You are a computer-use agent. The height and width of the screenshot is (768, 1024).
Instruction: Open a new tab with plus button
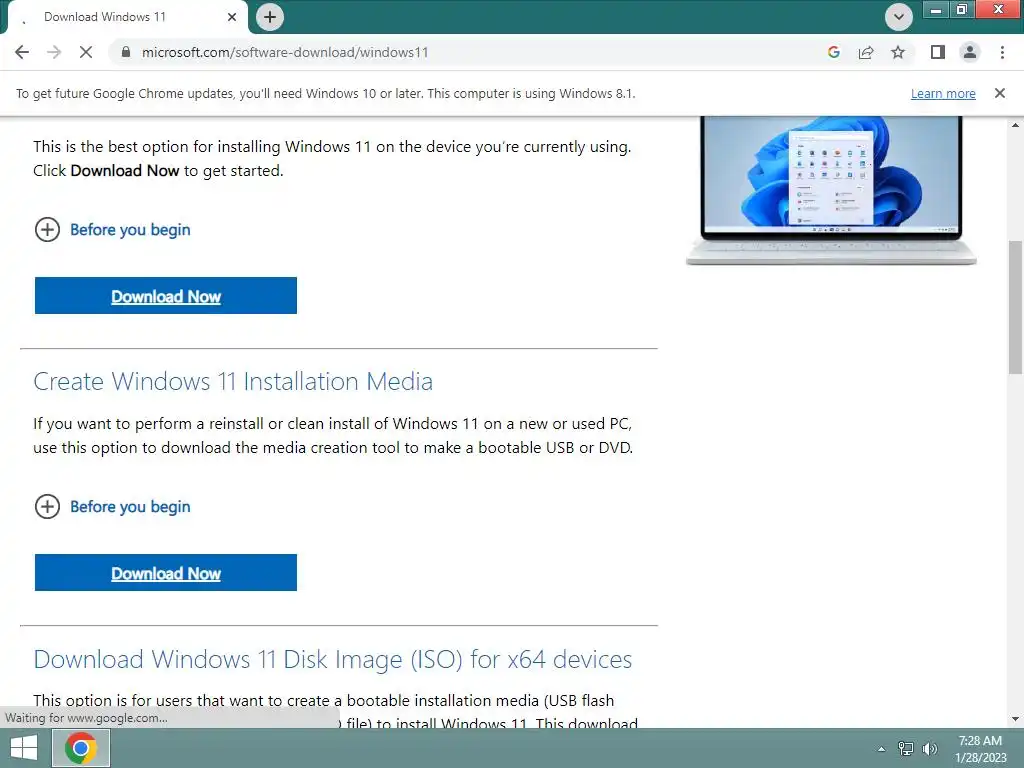click(270, 17)
